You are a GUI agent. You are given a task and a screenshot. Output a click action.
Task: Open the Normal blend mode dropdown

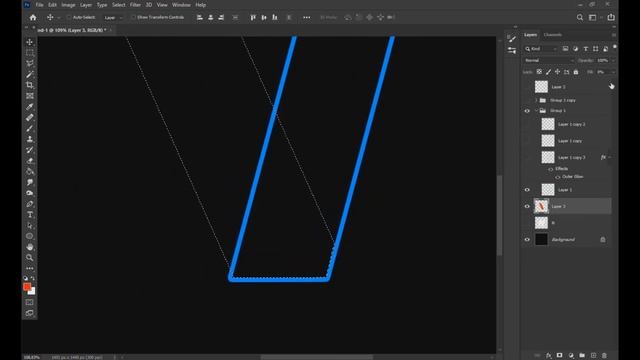[x=549, y=60]
